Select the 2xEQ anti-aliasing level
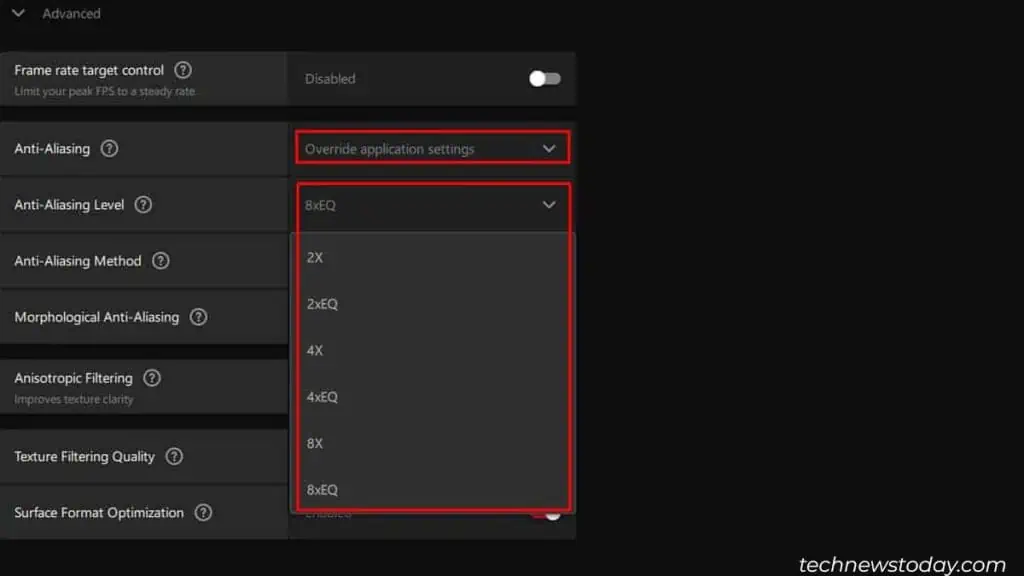Image resolution: width=1024 pixels, height=576 pixels. [320, 303]
